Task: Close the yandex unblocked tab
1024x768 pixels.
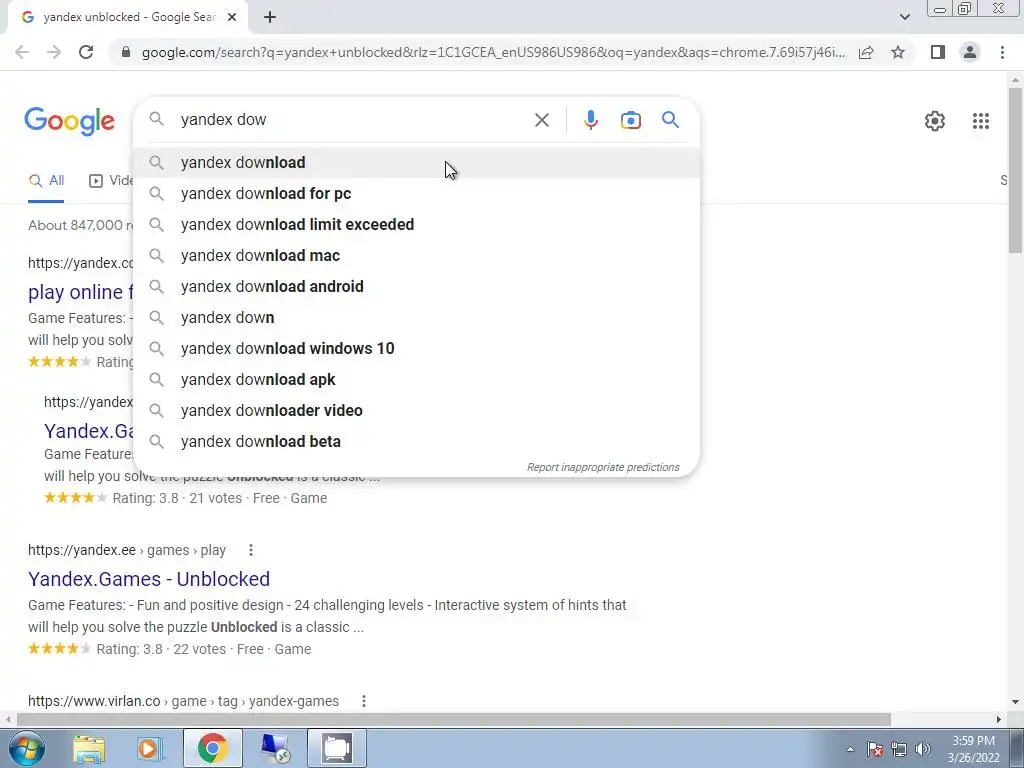Action: (232, 17)
